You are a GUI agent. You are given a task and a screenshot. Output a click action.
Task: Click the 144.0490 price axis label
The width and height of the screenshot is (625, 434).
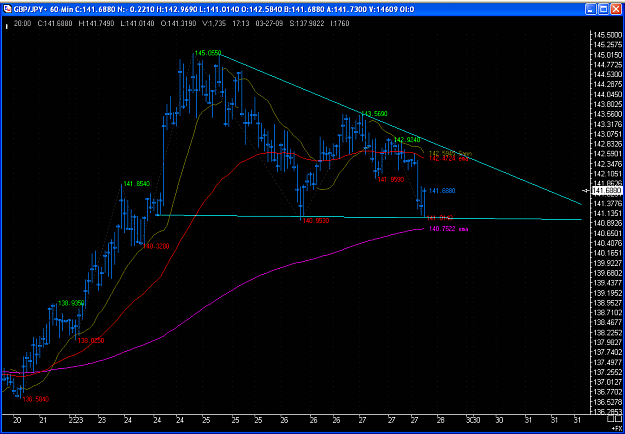608,94
